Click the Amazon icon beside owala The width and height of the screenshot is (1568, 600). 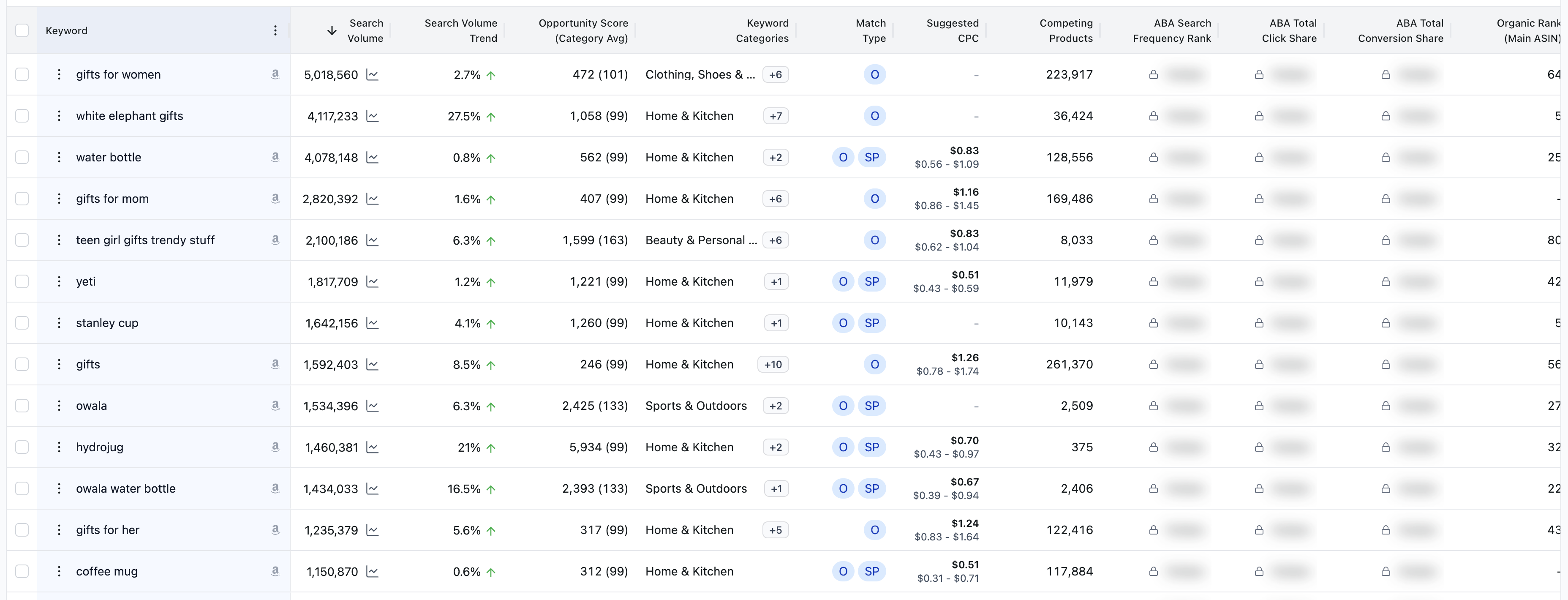(275, 405)
